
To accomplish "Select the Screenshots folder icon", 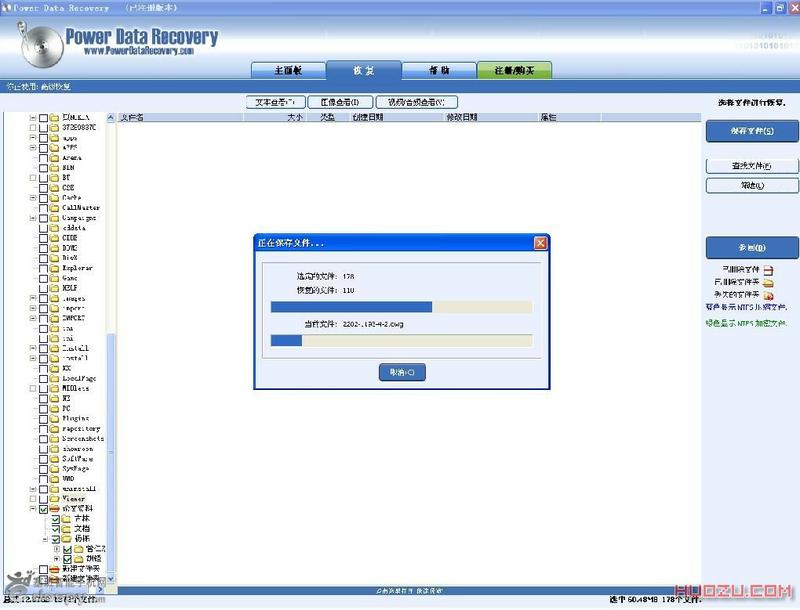I will click(x=55, y=439).
